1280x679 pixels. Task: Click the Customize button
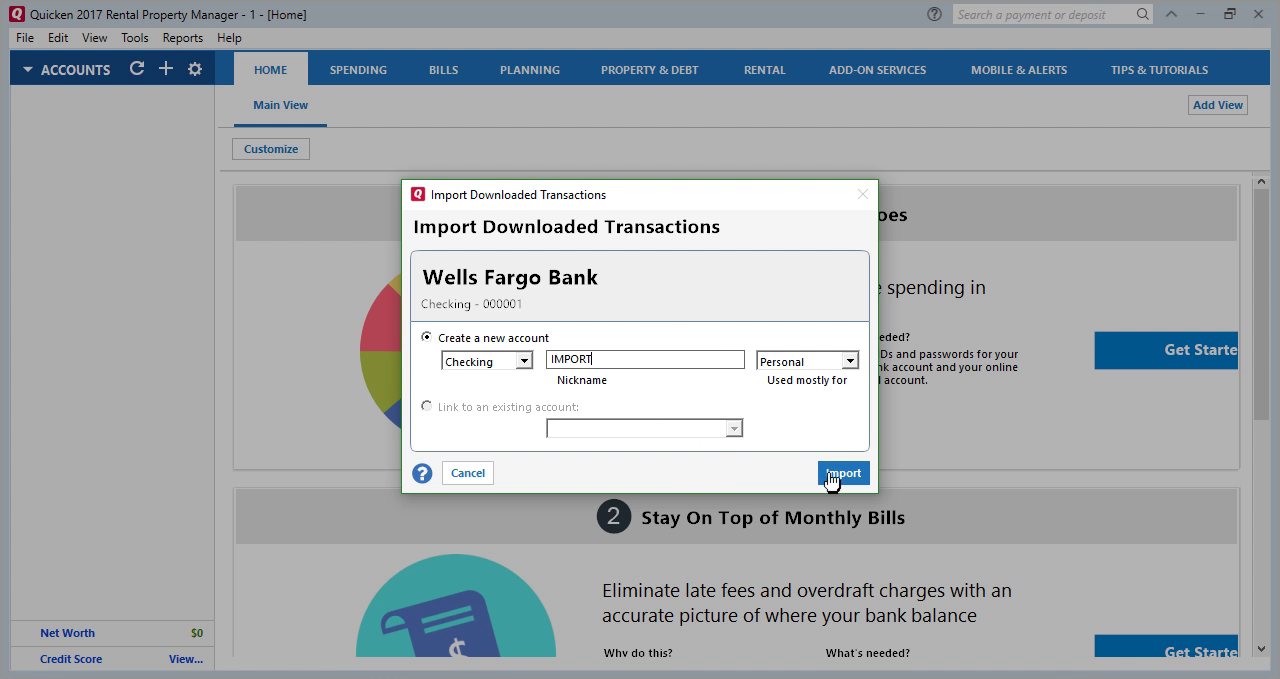[271, 149]
